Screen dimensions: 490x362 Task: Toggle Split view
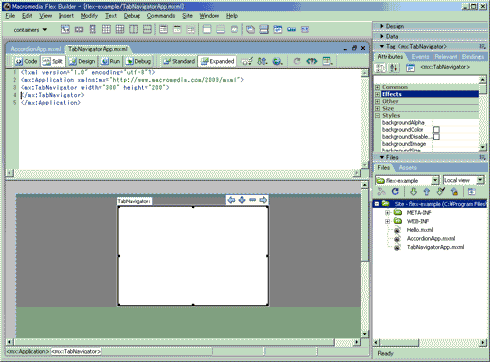(x=53, y=61)
